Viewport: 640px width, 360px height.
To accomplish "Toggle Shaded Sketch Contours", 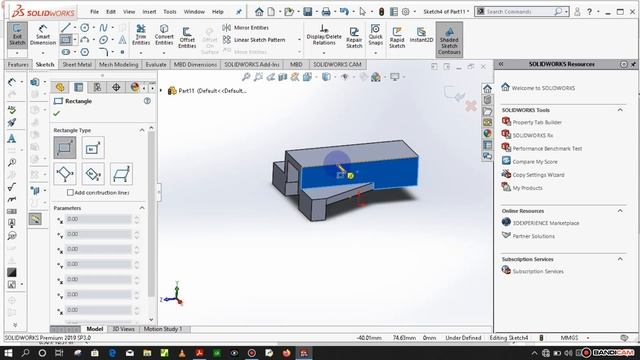I will [x=449, y=40].
